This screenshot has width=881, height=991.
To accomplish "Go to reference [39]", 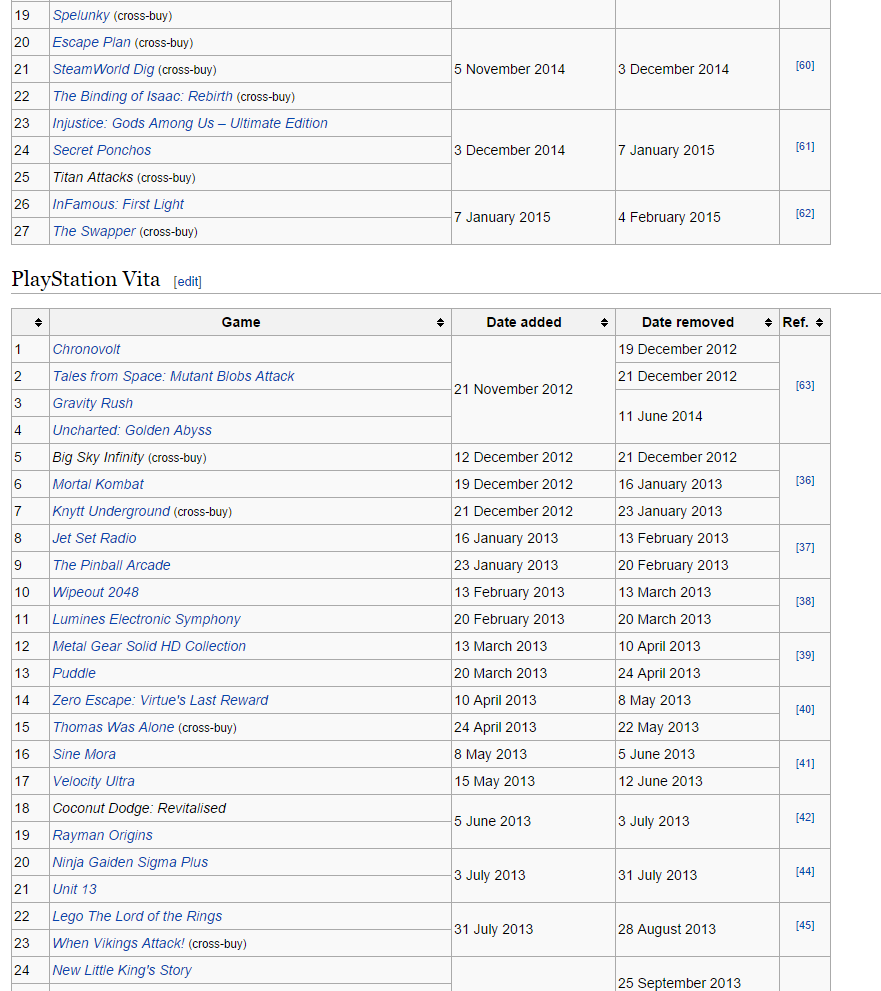I will tap(805, 655).
